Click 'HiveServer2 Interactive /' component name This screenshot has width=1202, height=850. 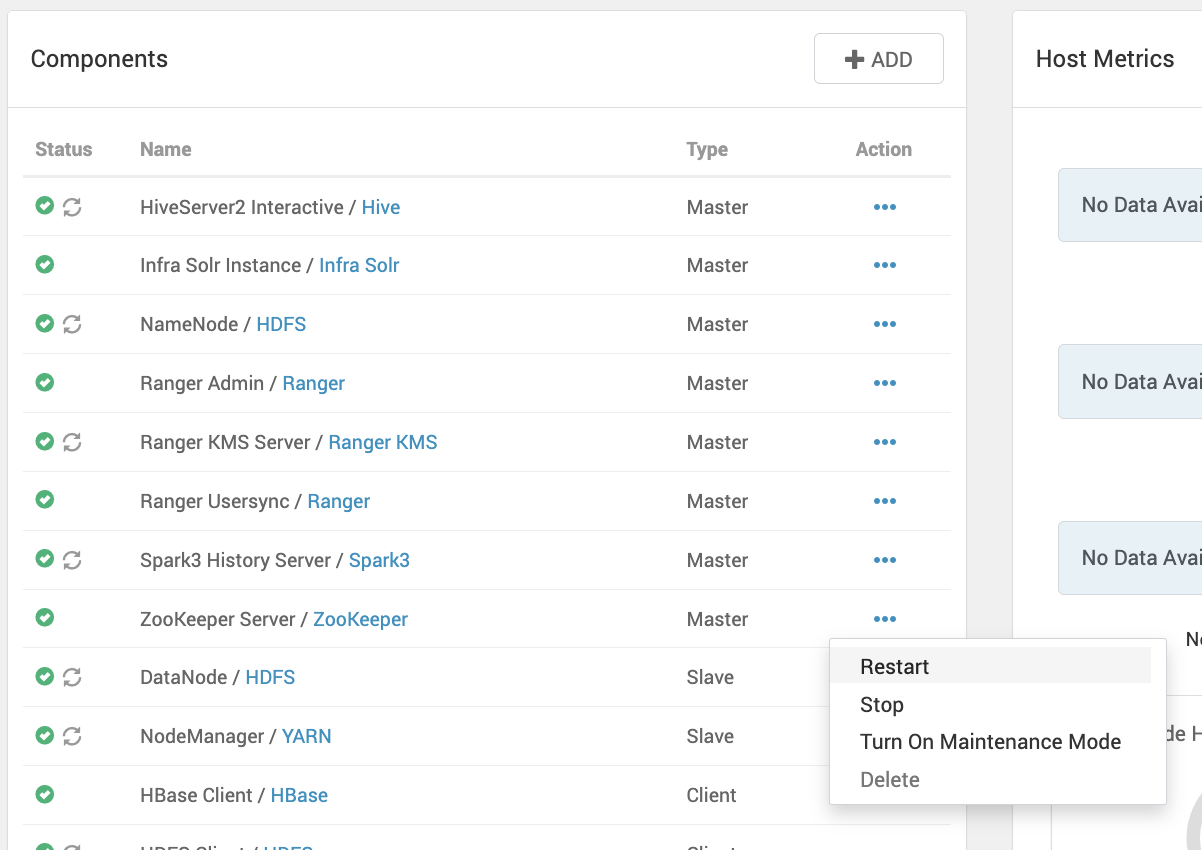[x=249, y=207]
